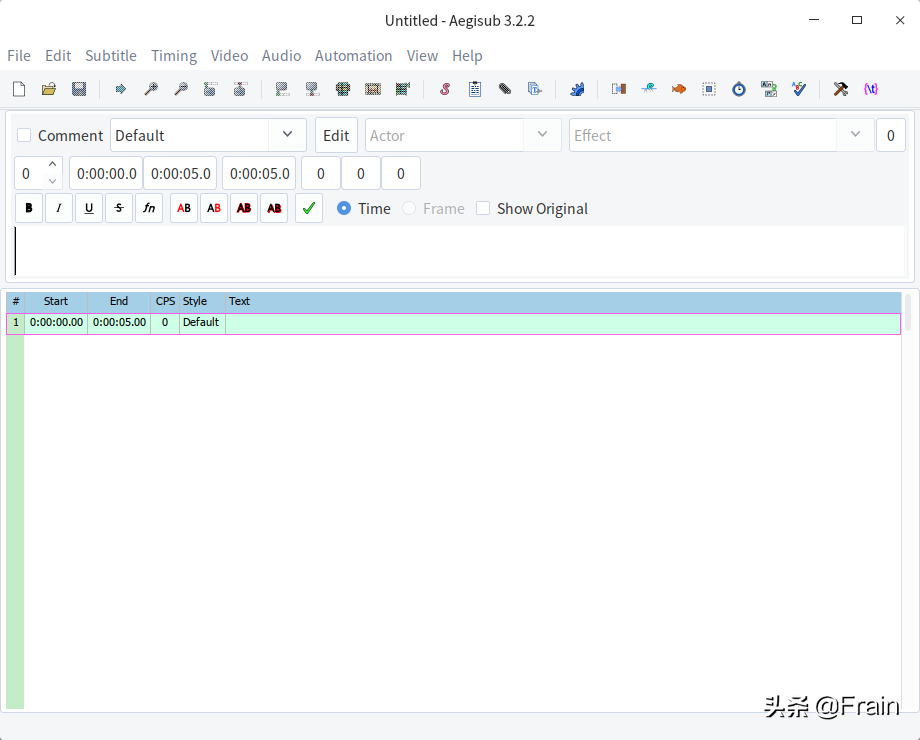This screenshot has width=920, height=740.
Task: Open a subtitles file via folder icon
Action: [49, 89]
